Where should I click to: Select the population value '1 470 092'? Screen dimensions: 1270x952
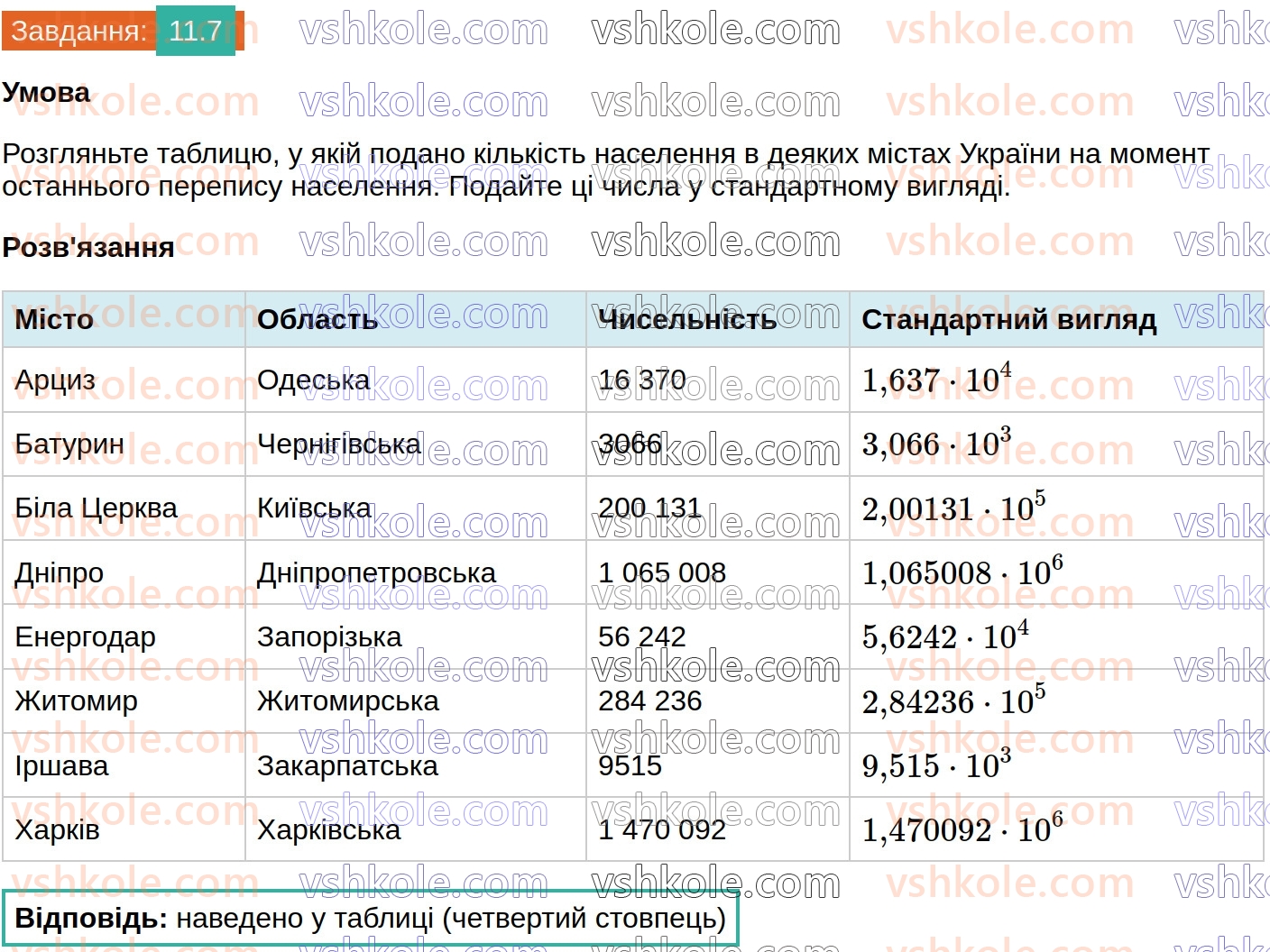click(662, 829)
